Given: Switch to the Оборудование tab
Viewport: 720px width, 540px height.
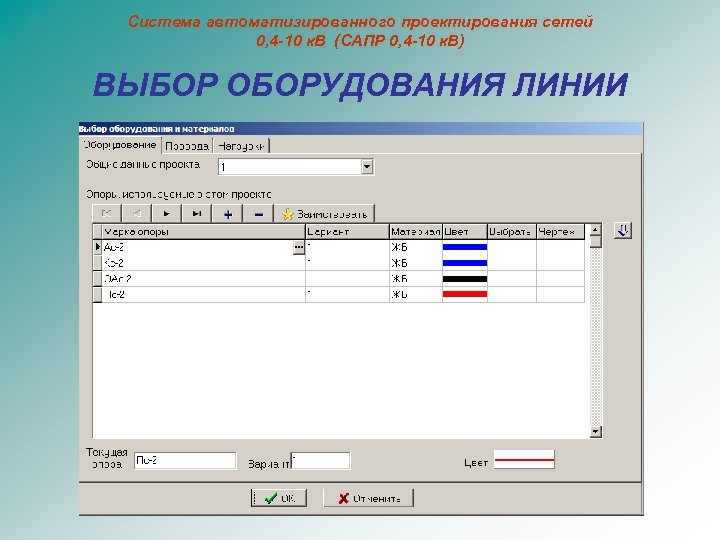Looking at the screenshot, I should [120, 145].
